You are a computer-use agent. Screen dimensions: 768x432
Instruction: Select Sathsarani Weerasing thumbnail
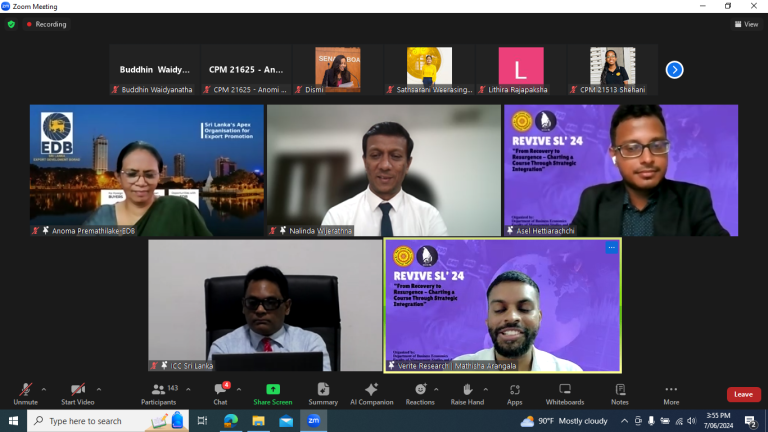(x=429, y=70)
